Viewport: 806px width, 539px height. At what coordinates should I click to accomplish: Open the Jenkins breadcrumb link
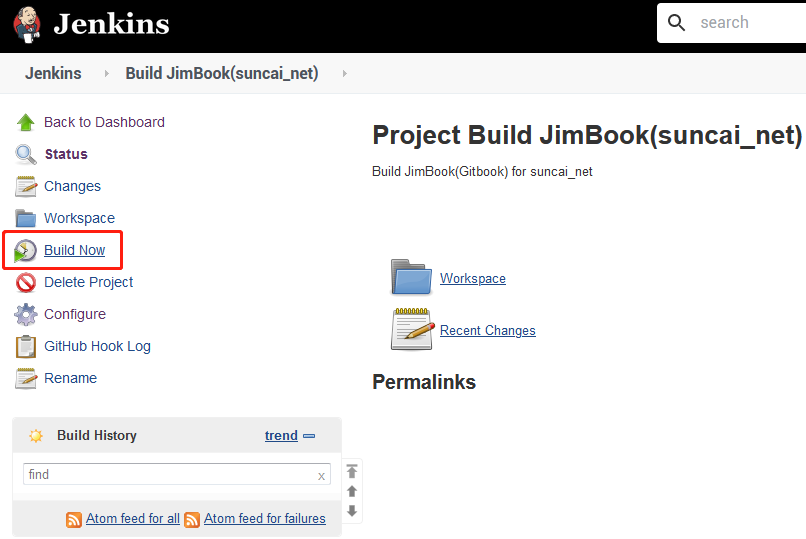tap(53, 73)
